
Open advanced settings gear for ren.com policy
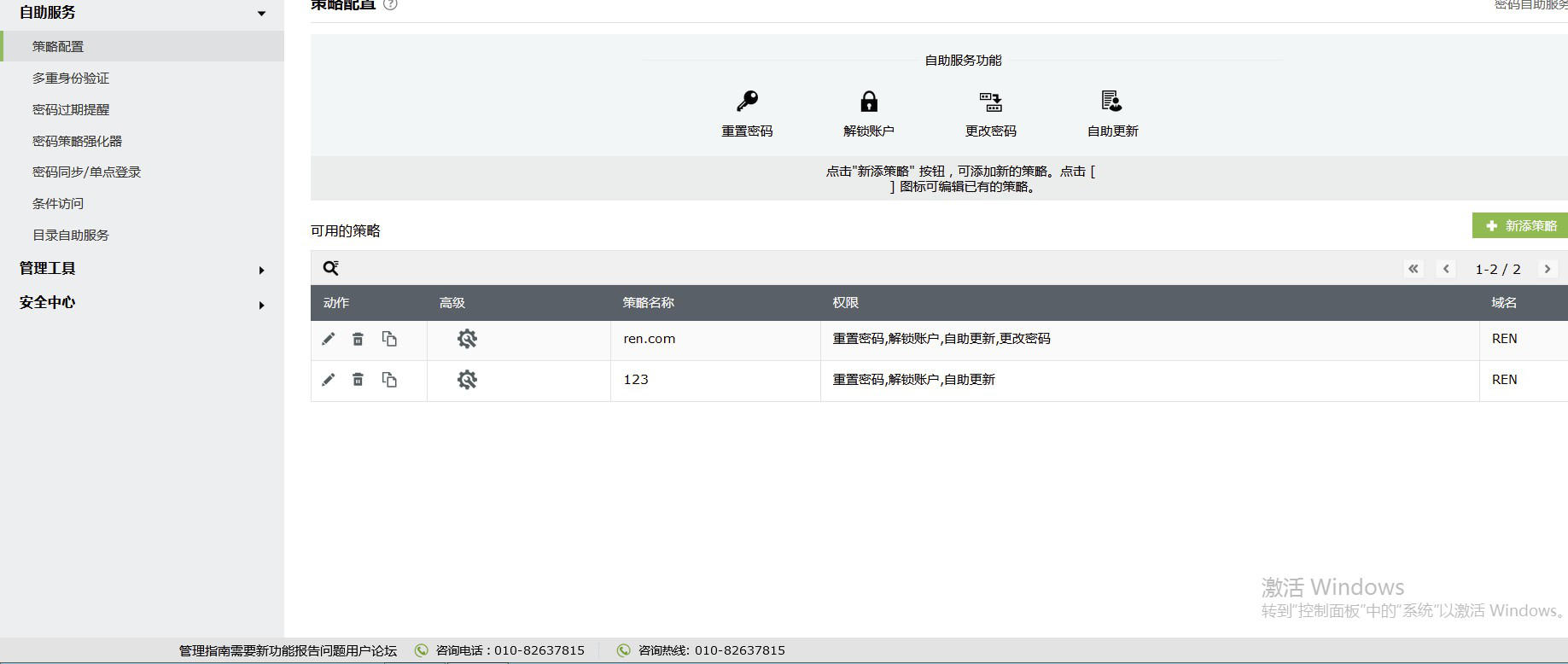click(x=467, y=339)
